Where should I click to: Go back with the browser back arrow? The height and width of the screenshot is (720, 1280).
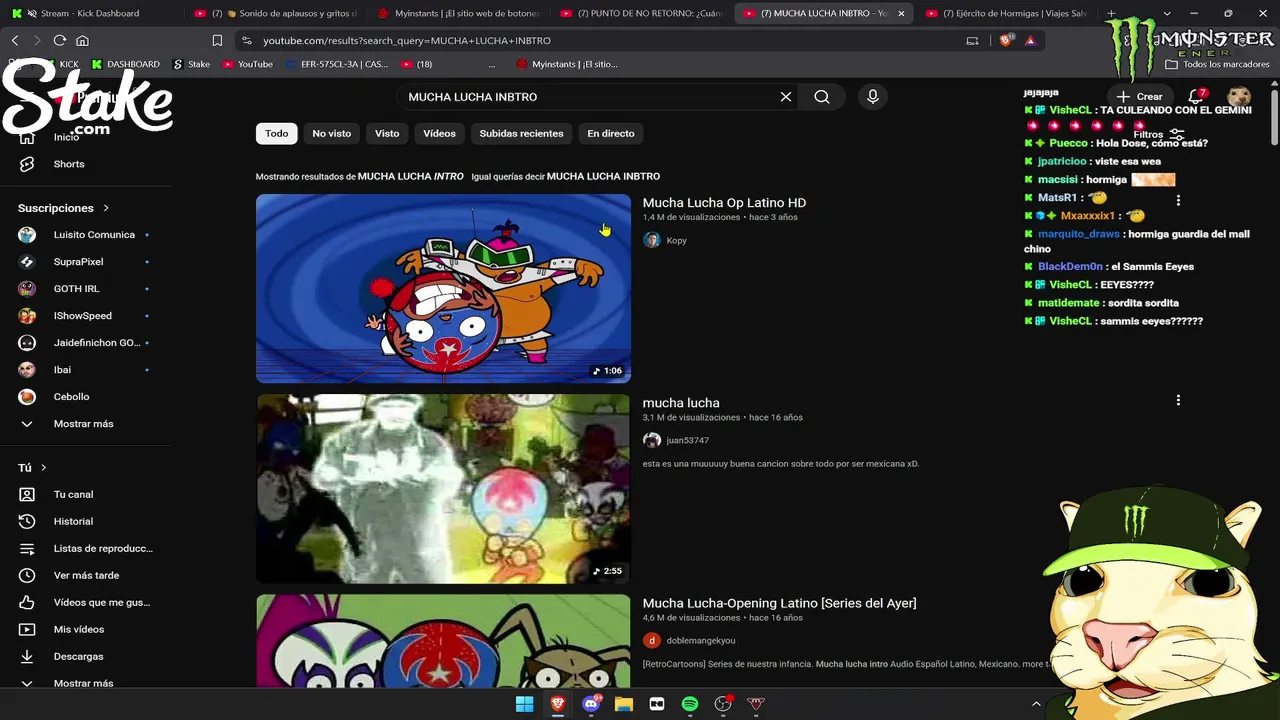point(15,41)
